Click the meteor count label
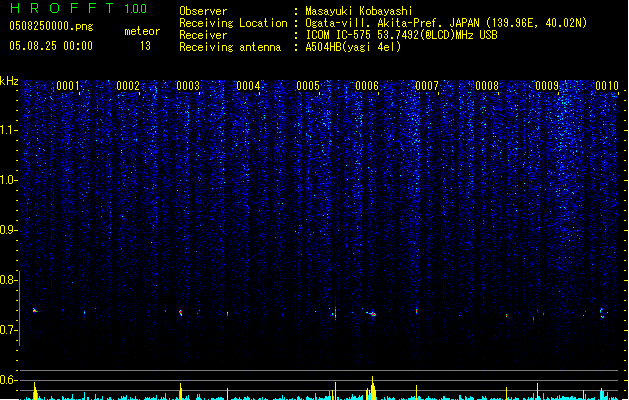This screenshot has height=400, width=629. (x=142, y=31)
